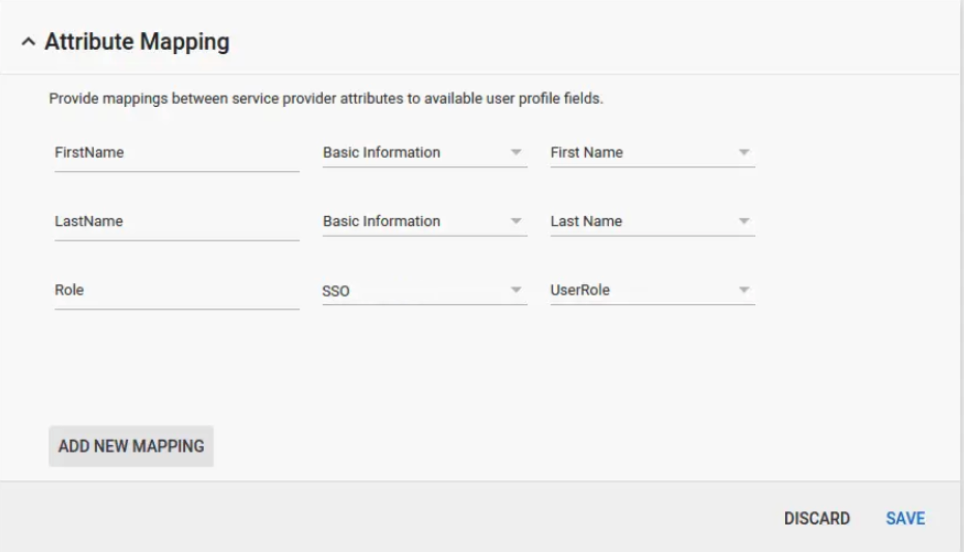Click the Attribute Mapping section title

click(x=137, y=42)
